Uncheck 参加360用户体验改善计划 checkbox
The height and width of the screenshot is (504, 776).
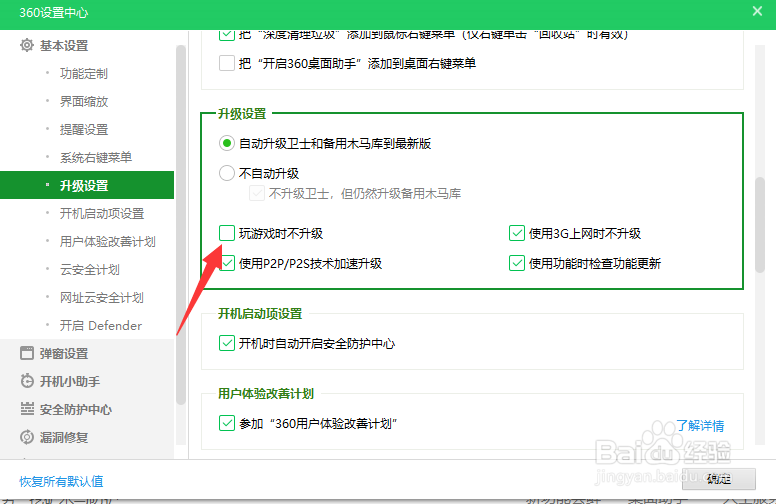tap(227, 423)
